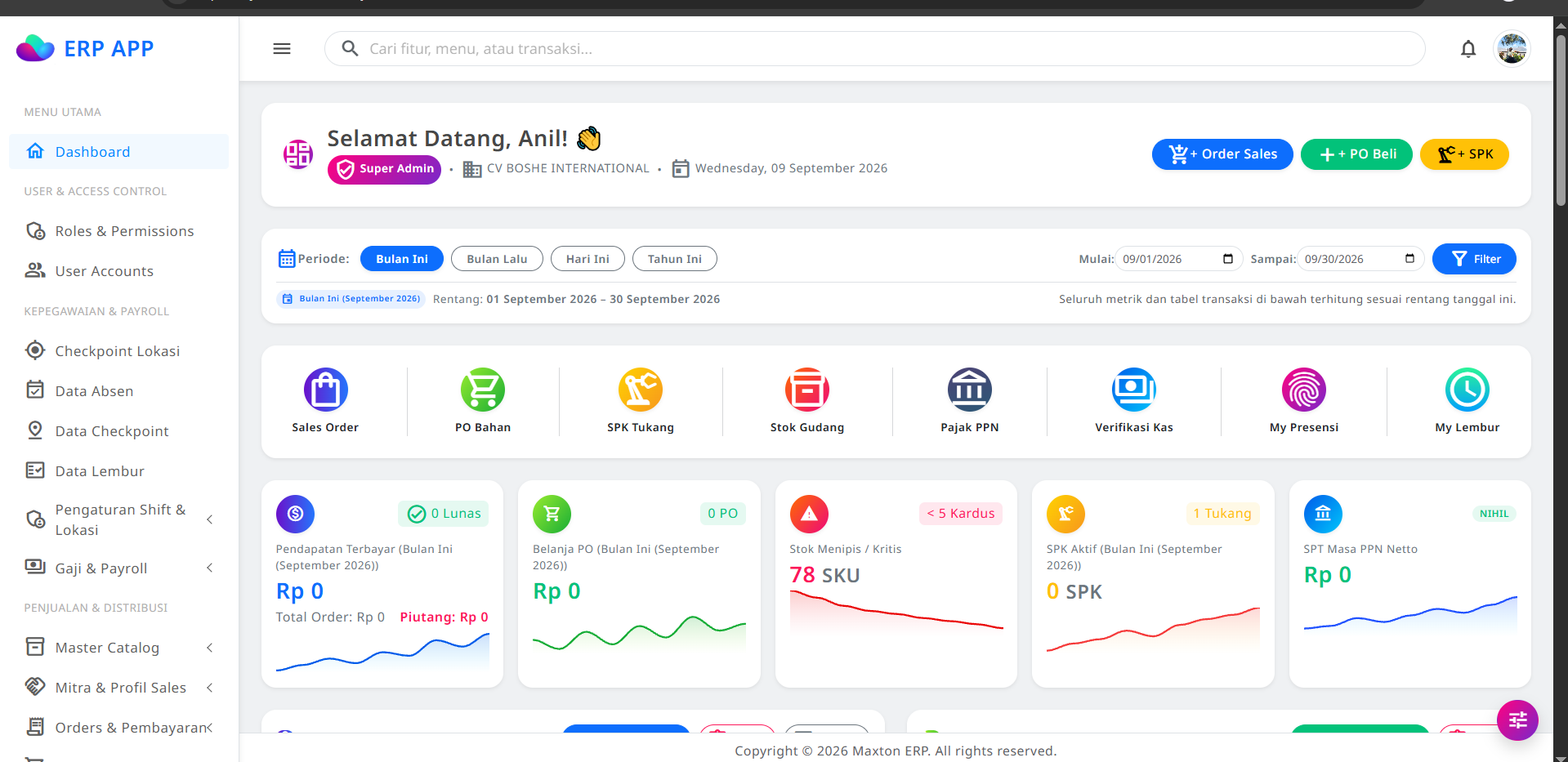Click the + PO Beli button
Image resolution: width=1568 pixels, height=762 pixels.
point(1356,154)
